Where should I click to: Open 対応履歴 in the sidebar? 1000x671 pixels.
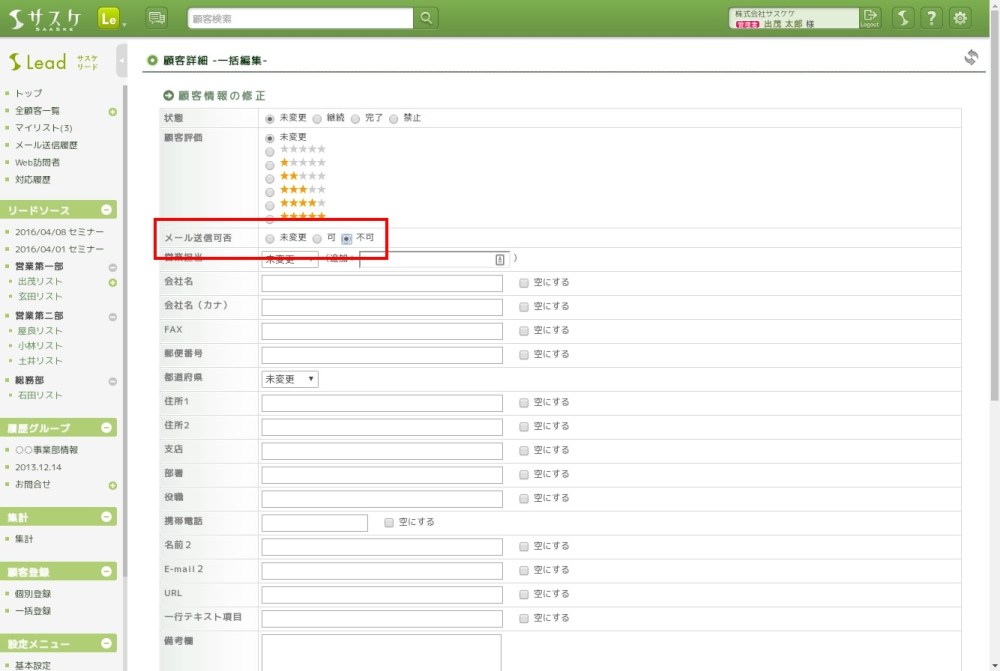point(33,179)
